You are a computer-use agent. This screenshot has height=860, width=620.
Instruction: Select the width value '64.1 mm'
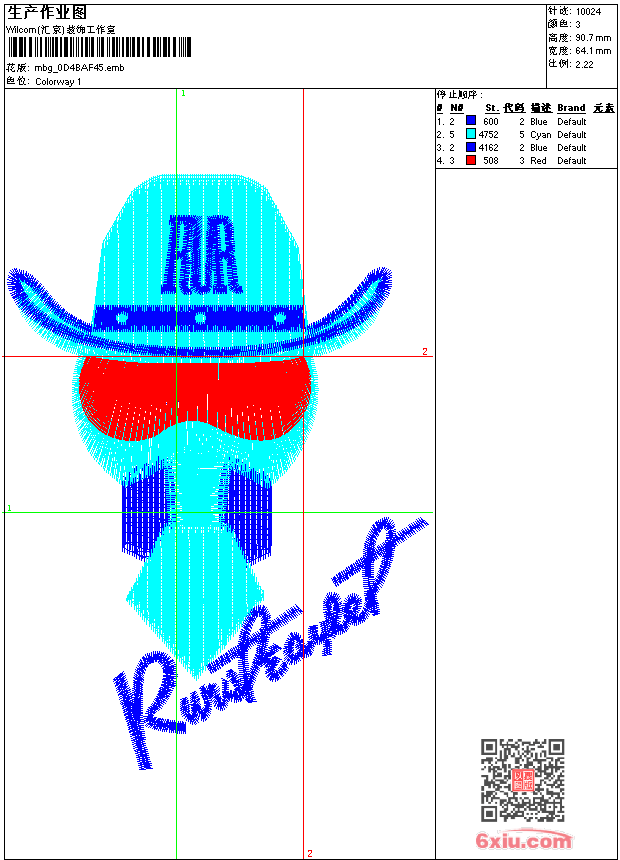pyautogui.click(x=593, y=51)
